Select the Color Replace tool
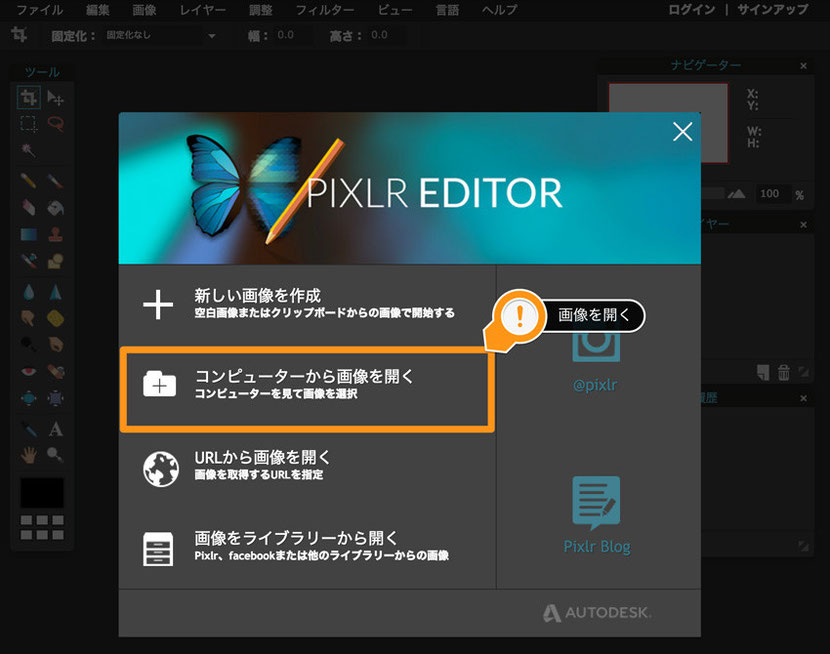 tap(28, 260)
